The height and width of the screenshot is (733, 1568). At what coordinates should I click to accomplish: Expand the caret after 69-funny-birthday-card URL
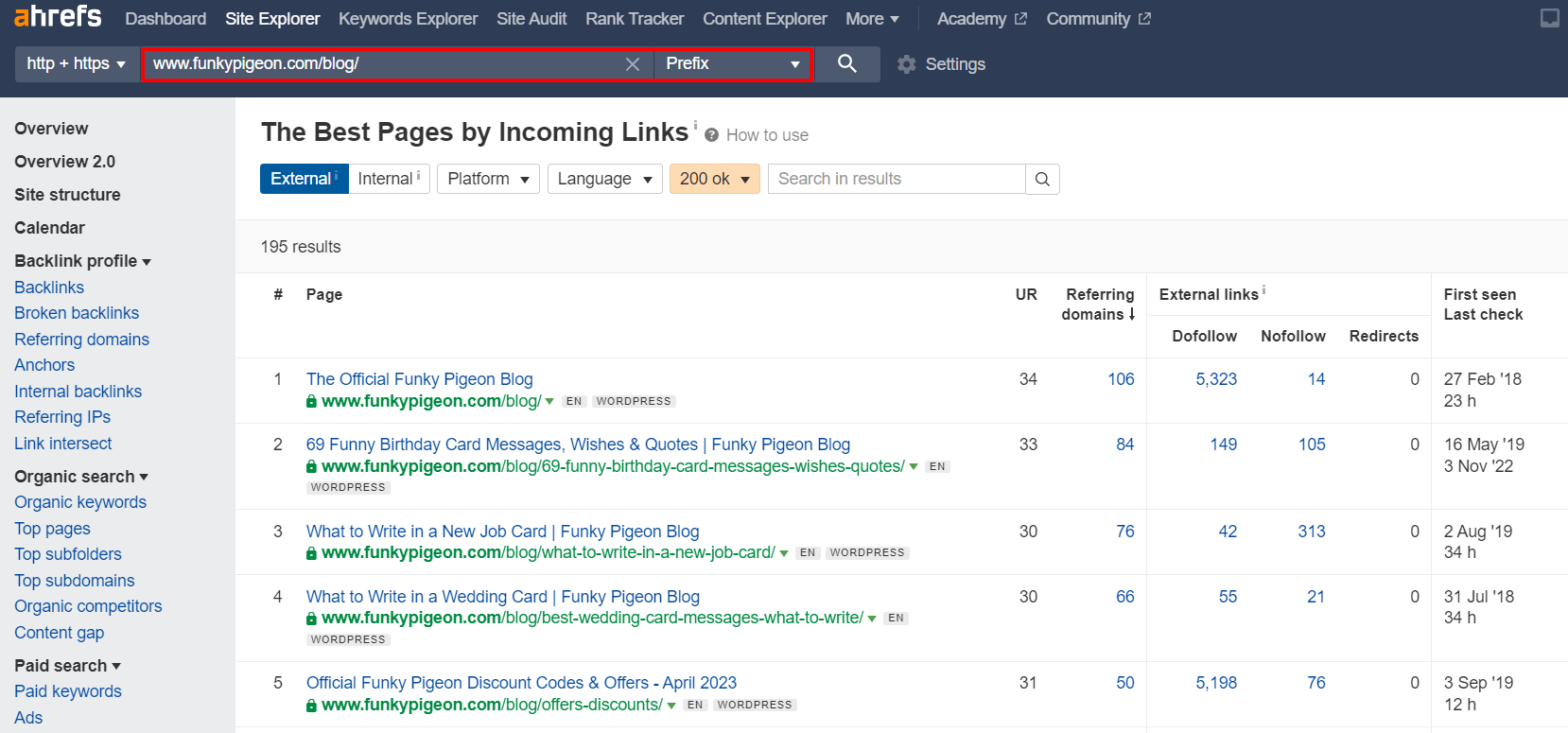[x=914, y=467]
